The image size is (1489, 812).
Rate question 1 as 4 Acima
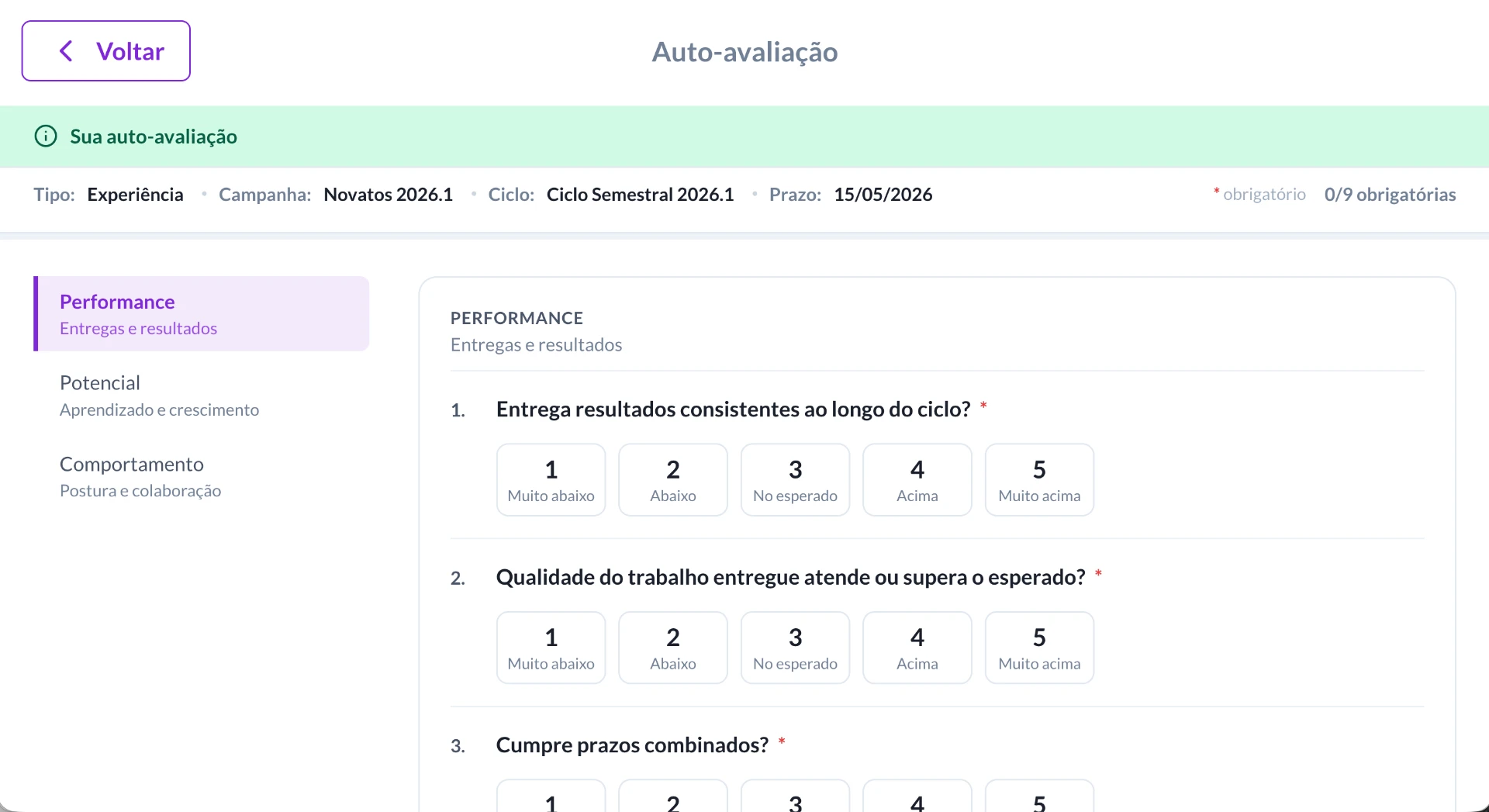coord(917,480)
